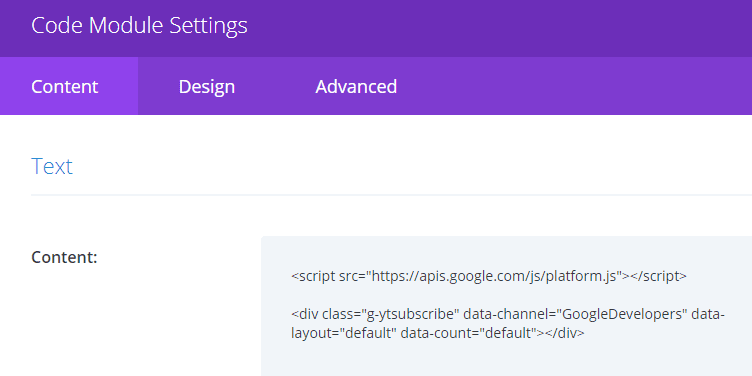Open the Design tab
The height and width of the screenshot is (376, 752).
tap(207, 86)
